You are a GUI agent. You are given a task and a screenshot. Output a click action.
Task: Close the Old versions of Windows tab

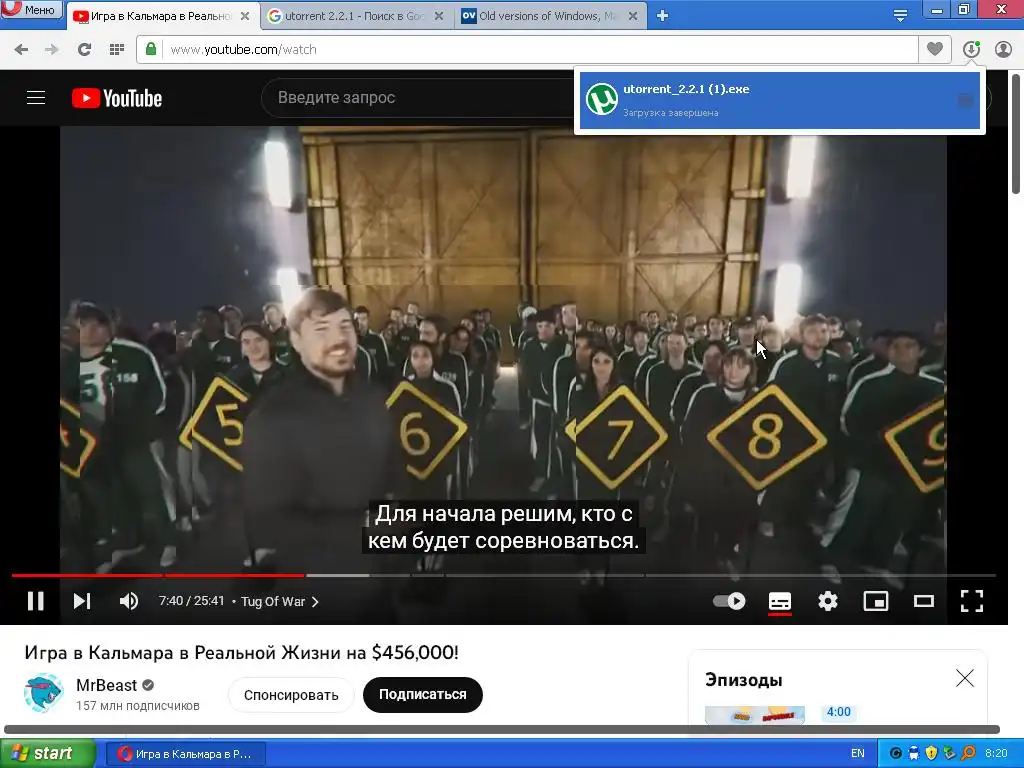[x=633, y=16]
